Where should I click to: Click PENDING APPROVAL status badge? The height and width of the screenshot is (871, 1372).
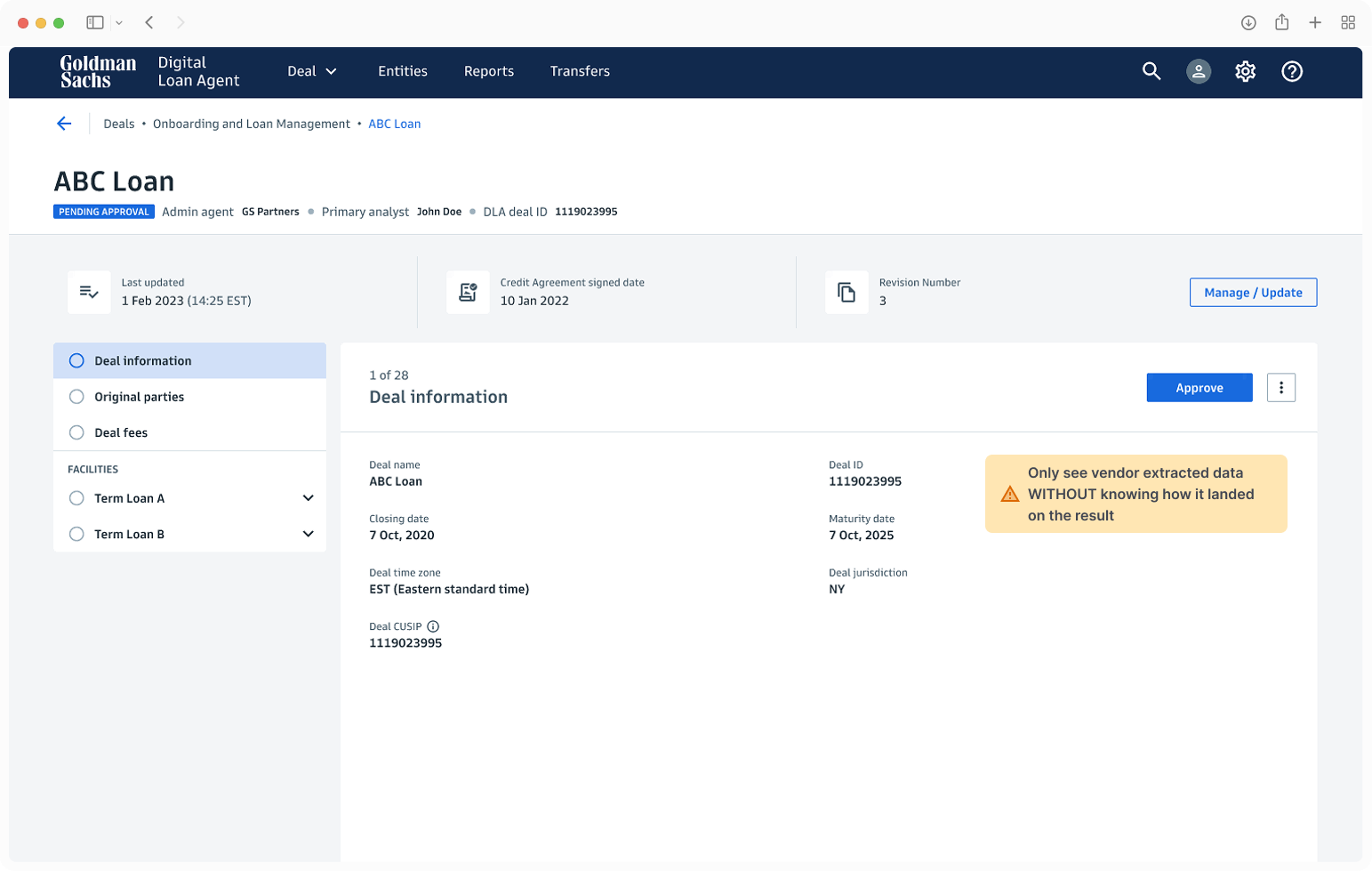104,212
